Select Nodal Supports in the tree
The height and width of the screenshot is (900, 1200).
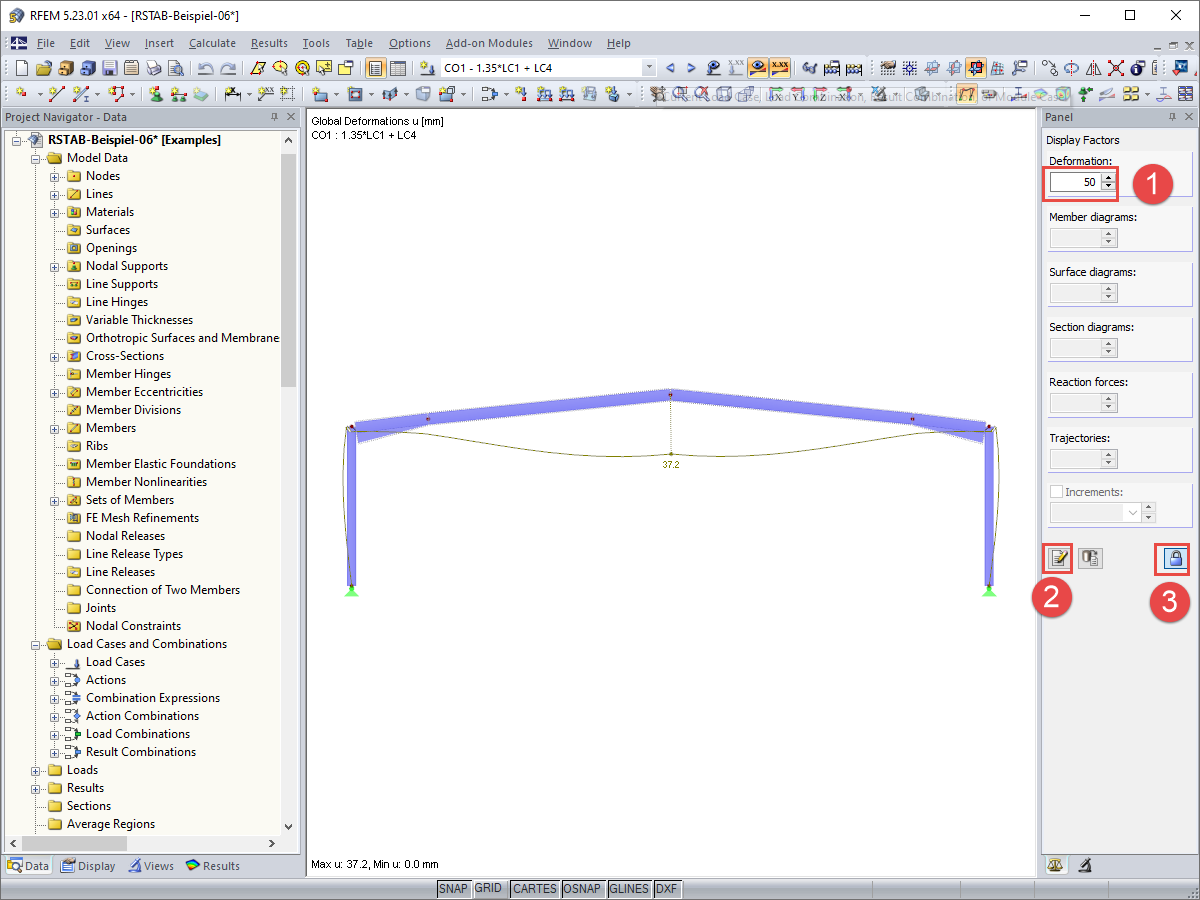click(x=126, y=266)
